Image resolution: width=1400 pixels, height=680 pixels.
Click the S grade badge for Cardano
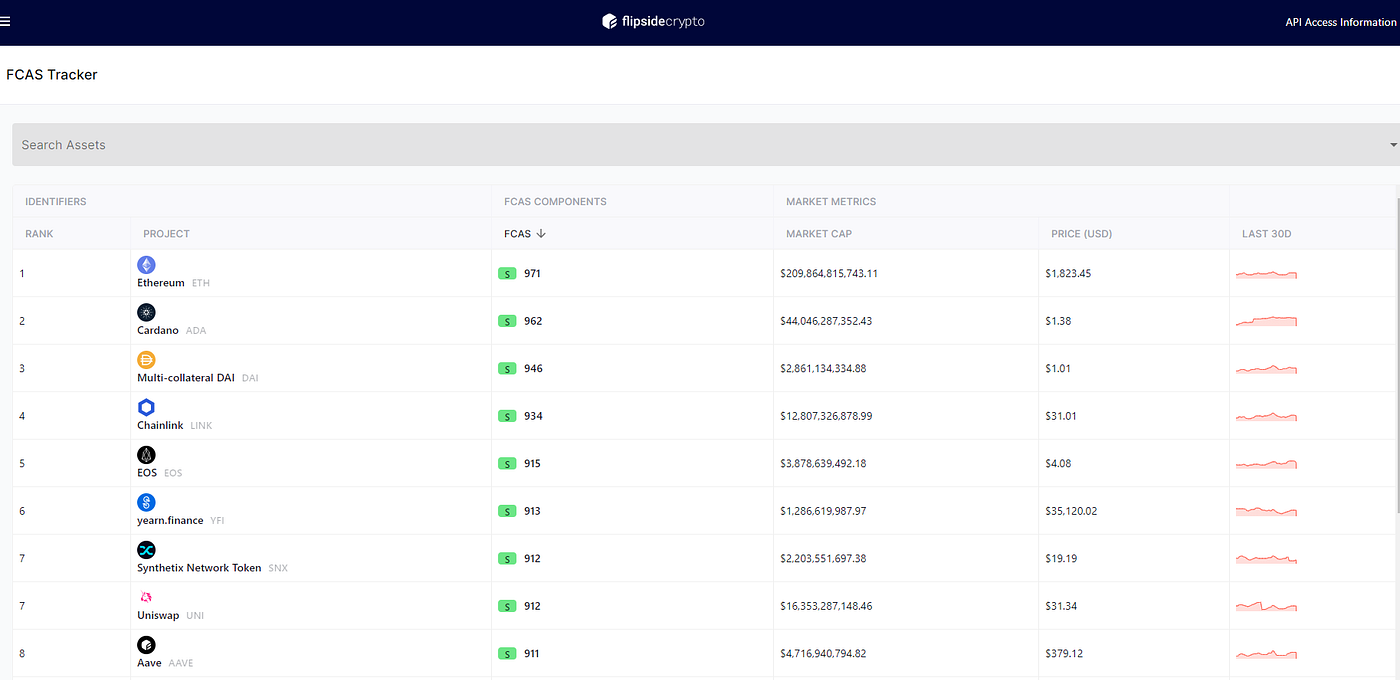(507, 321)
